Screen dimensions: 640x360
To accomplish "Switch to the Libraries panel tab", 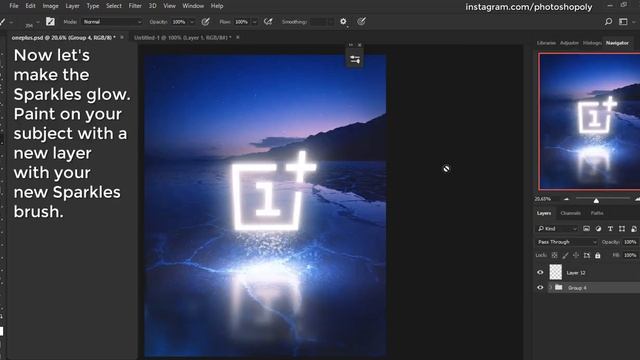I will 546,43.
